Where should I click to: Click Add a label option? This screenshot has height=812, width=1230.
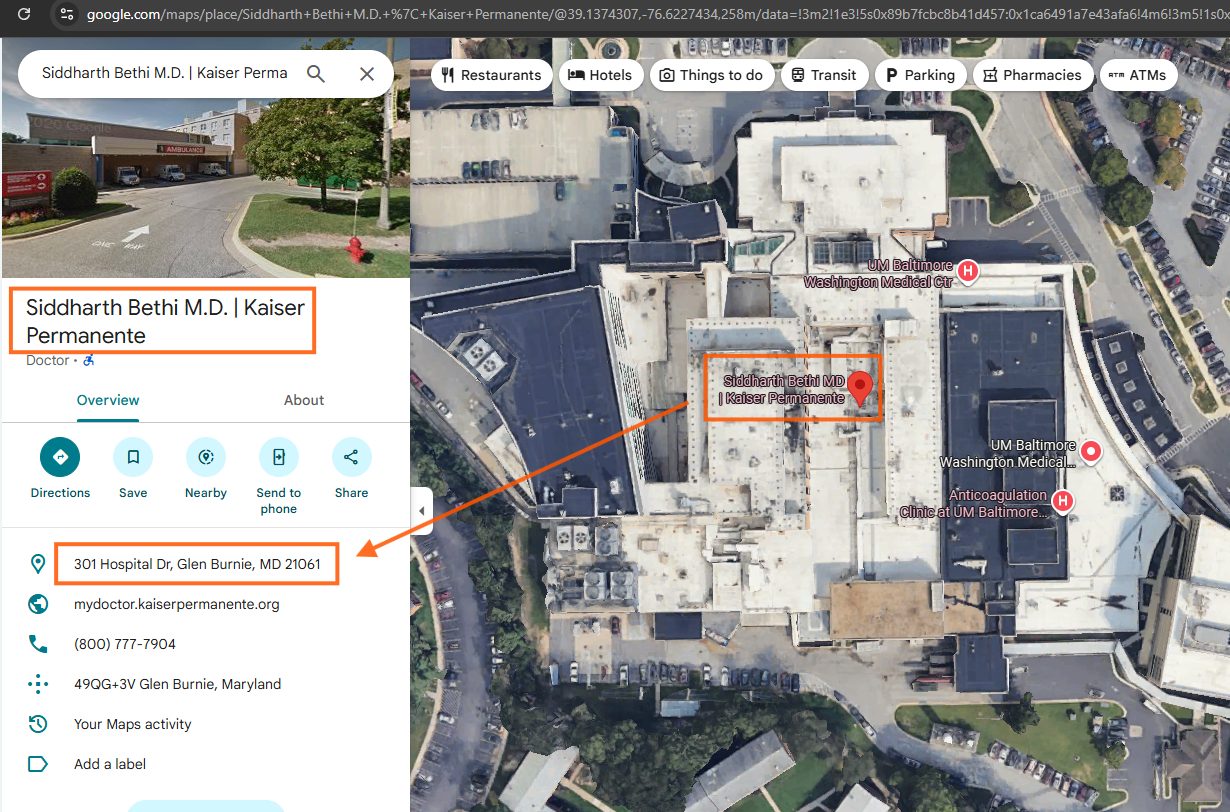coord(110,764)
